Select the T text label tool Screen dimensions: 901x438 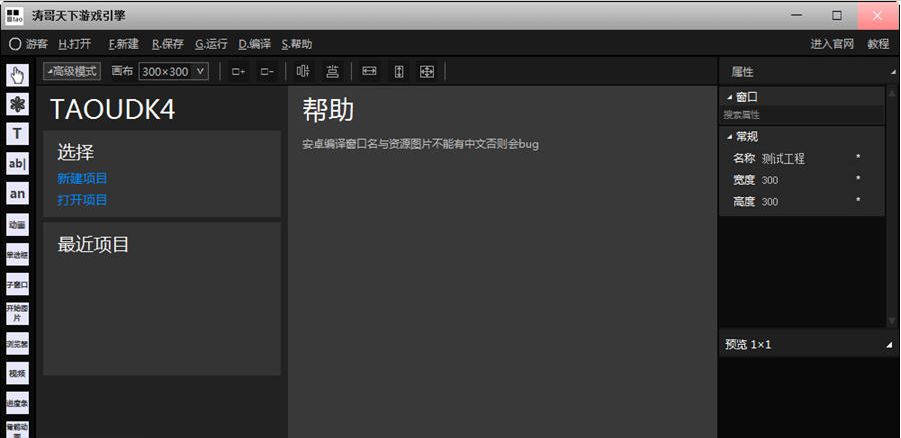click(17, 134)
